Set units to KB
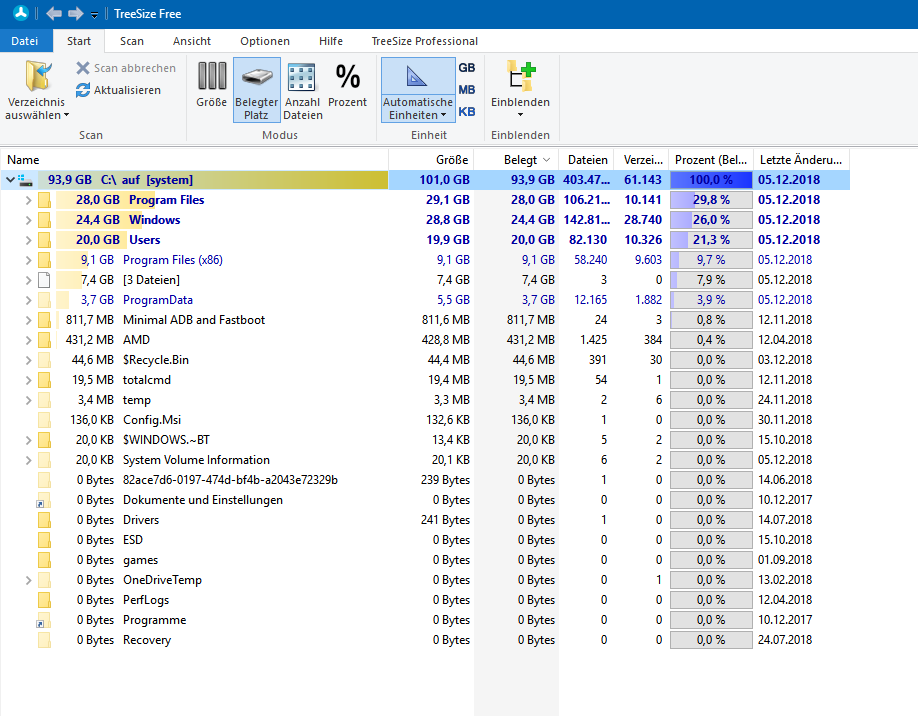 466,112
